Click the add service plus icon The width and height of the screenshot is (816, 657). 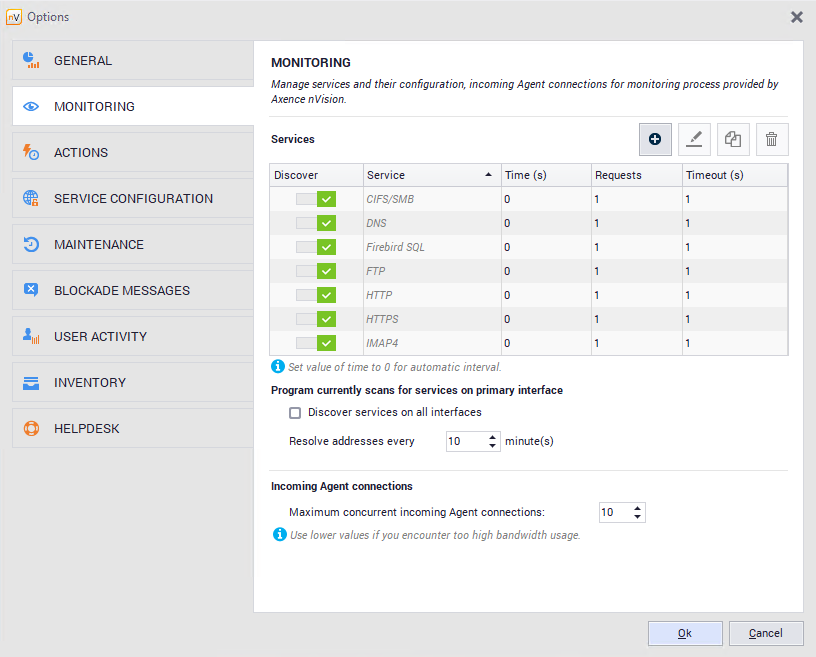[655, 140]
